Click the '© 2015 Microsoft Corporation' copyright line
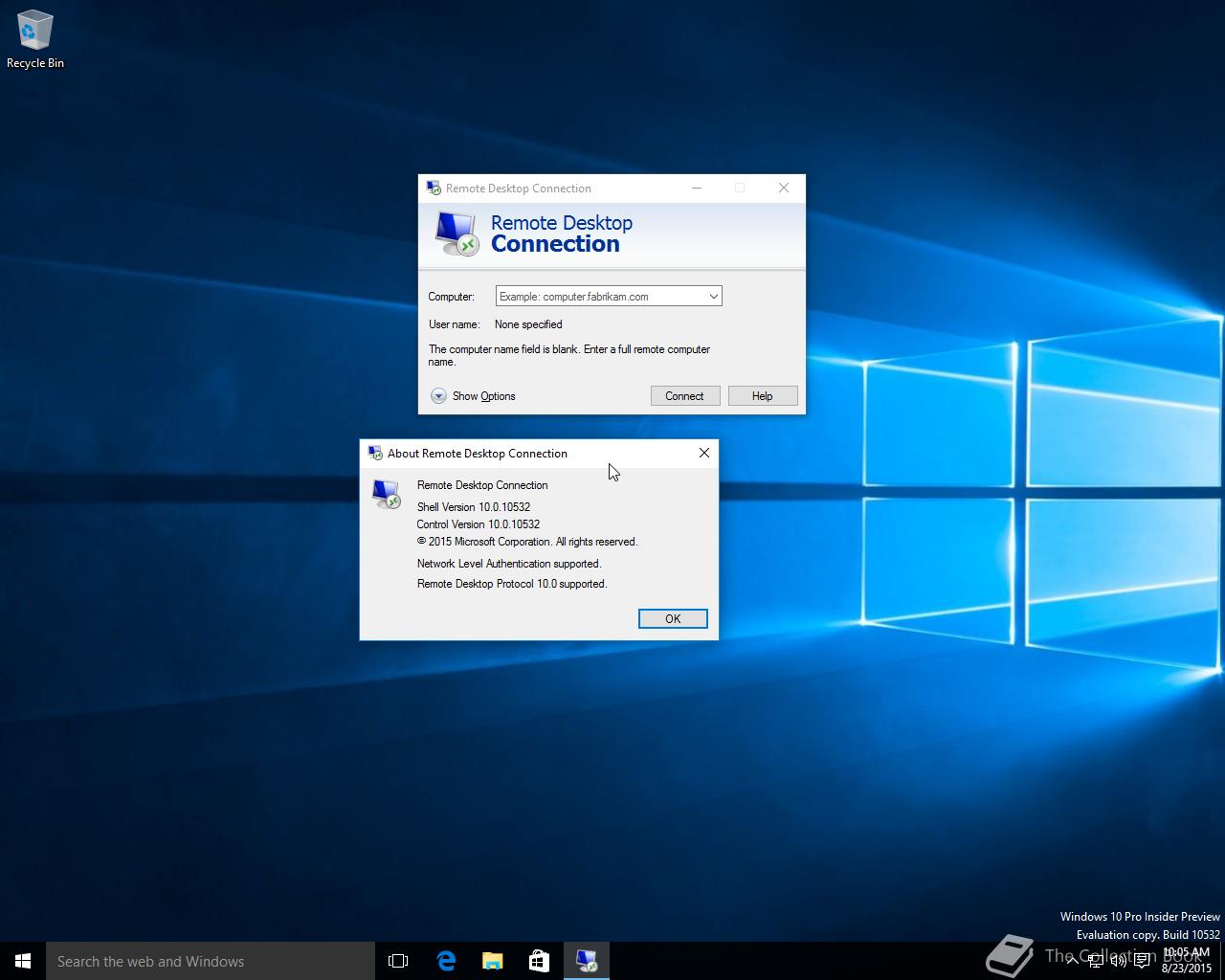 pyautogui.click(x=527, y=542)
